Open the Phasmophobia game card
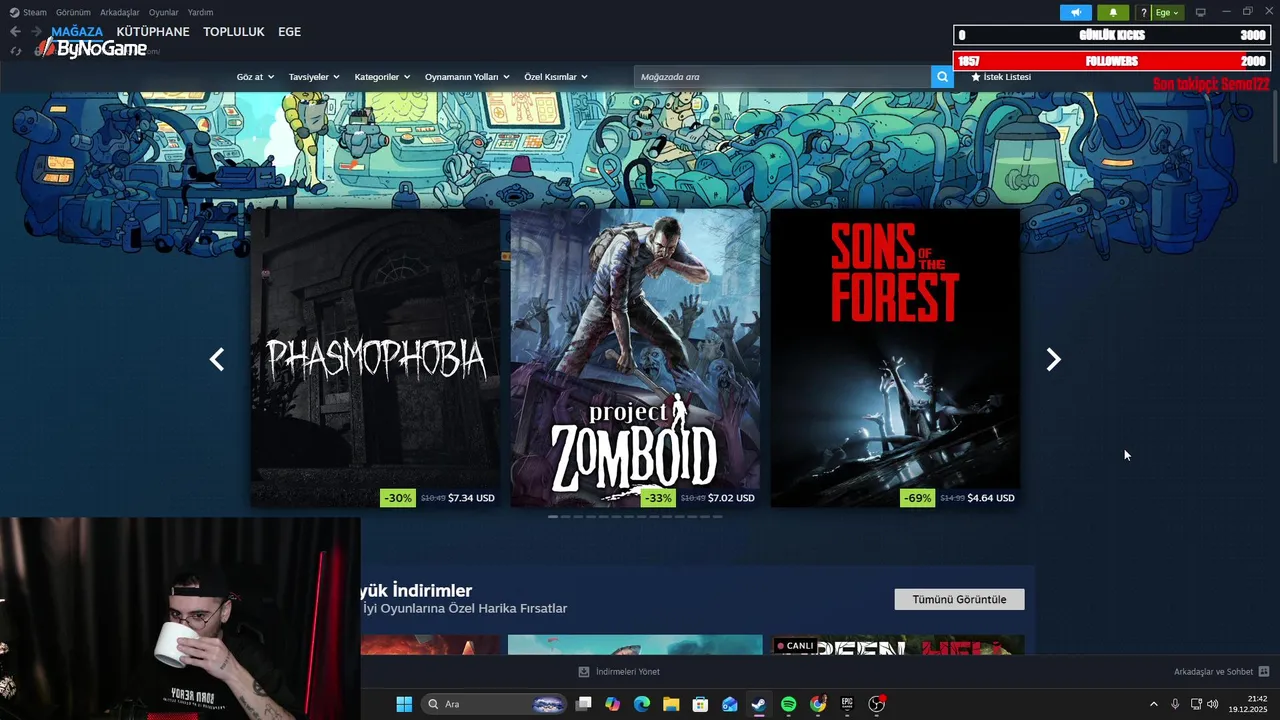 [x=375, y=358]
